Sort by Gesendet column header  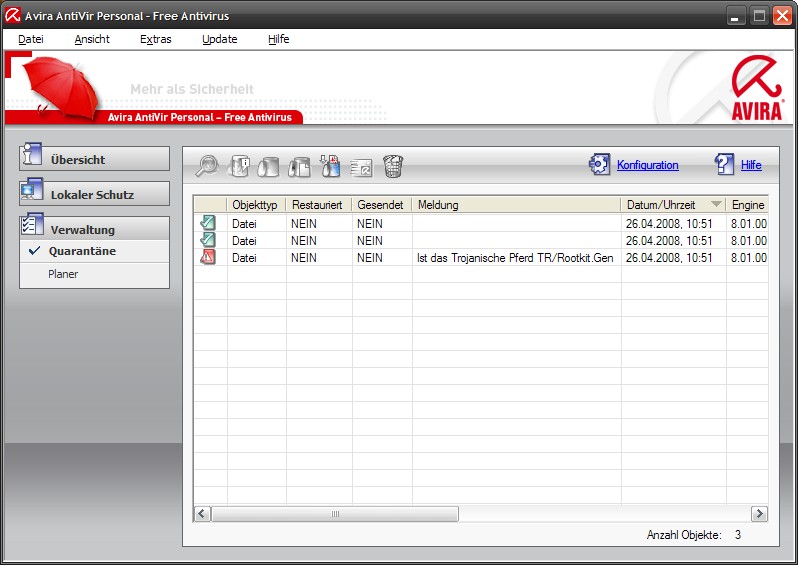(382, 205)
